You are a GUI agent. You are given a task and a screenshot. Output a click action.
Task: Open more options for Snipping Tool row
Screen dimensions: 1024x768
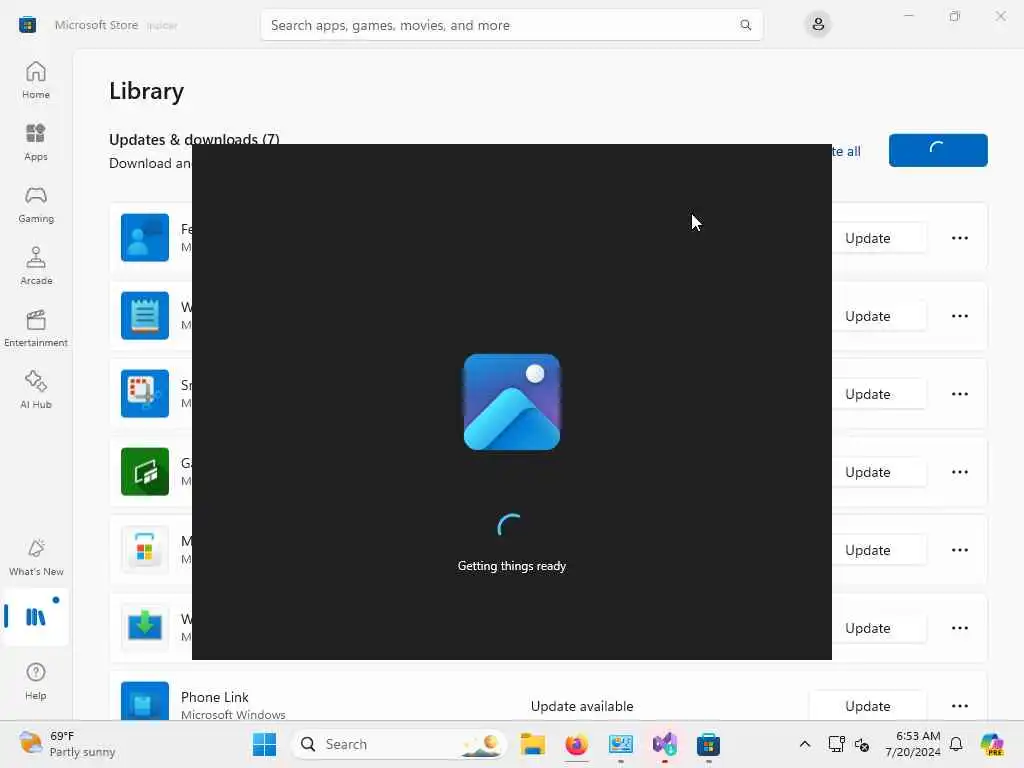(x=959, y=394)
